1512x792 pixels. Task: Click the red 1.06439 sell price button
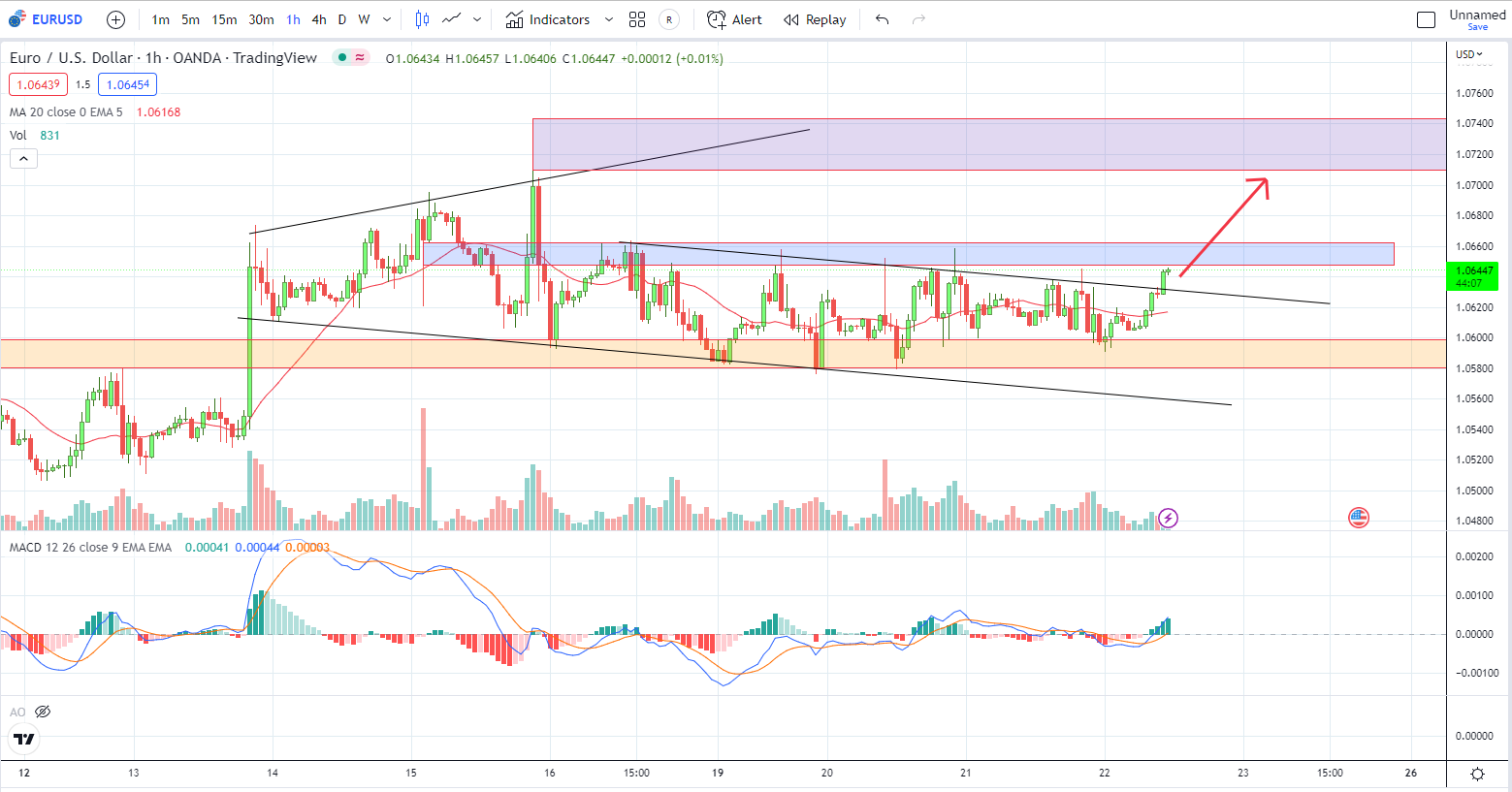coord(38,84)
